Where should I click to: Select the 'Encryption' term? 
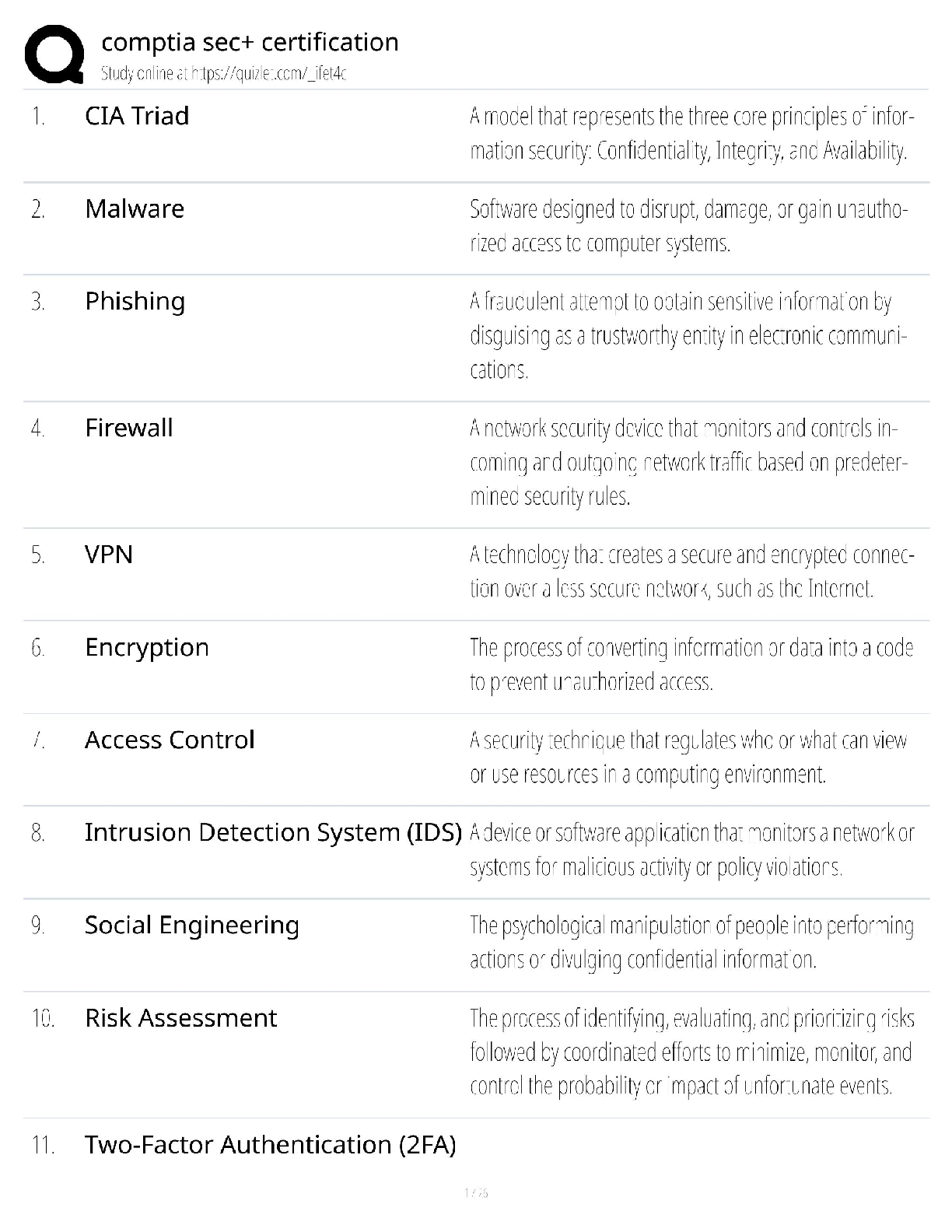point(147,647)
